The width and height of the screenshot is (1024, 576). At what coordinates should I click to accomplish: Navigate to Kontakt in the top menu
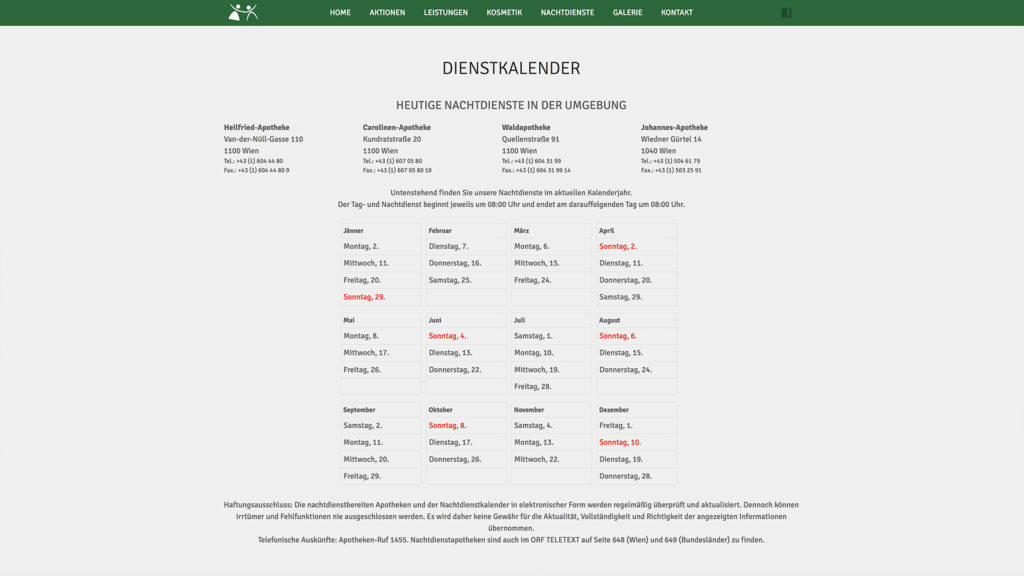click(x=676, y=13)
